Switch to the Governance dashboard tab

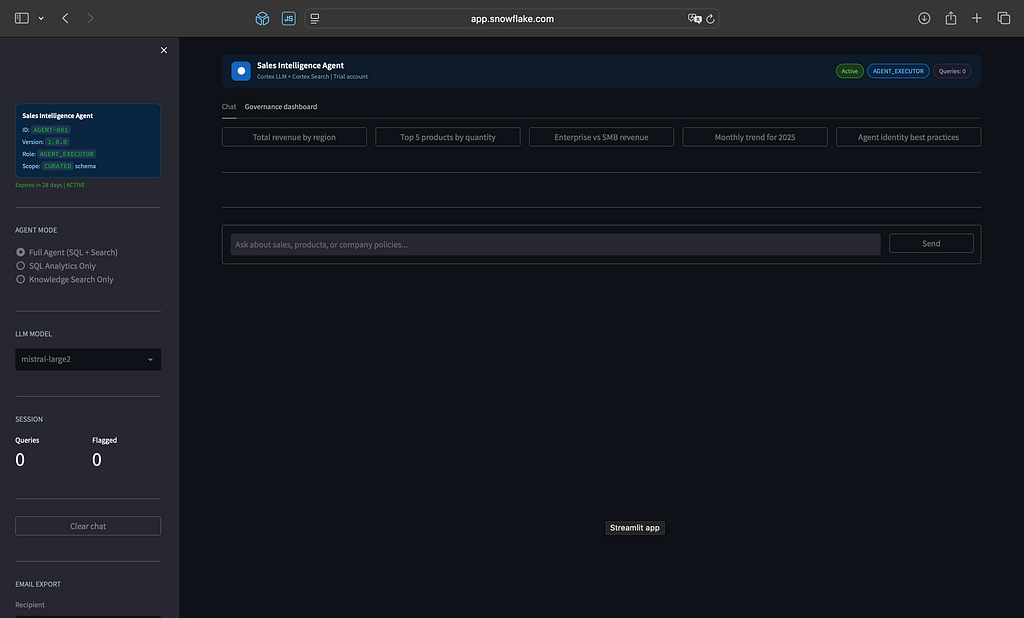(281, 106)
